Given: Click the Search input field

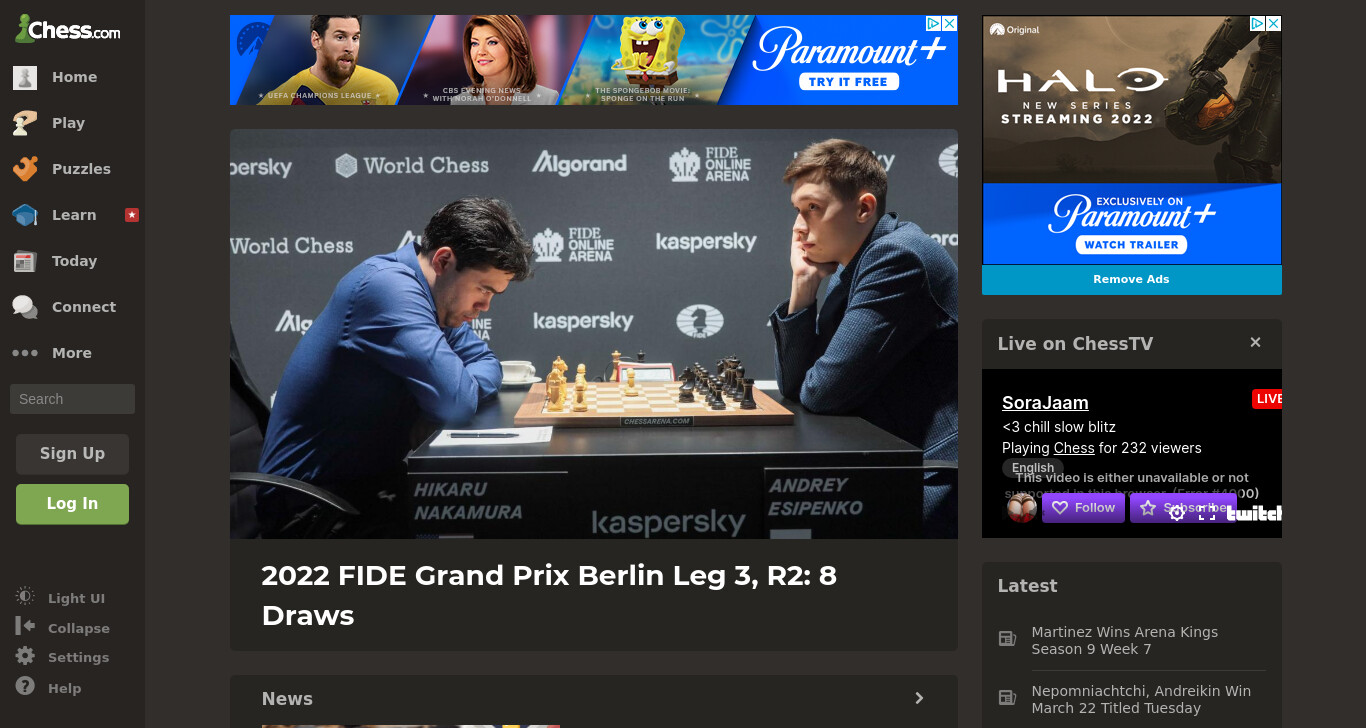Looking at the screenshot, I should (x=72, y=399).
